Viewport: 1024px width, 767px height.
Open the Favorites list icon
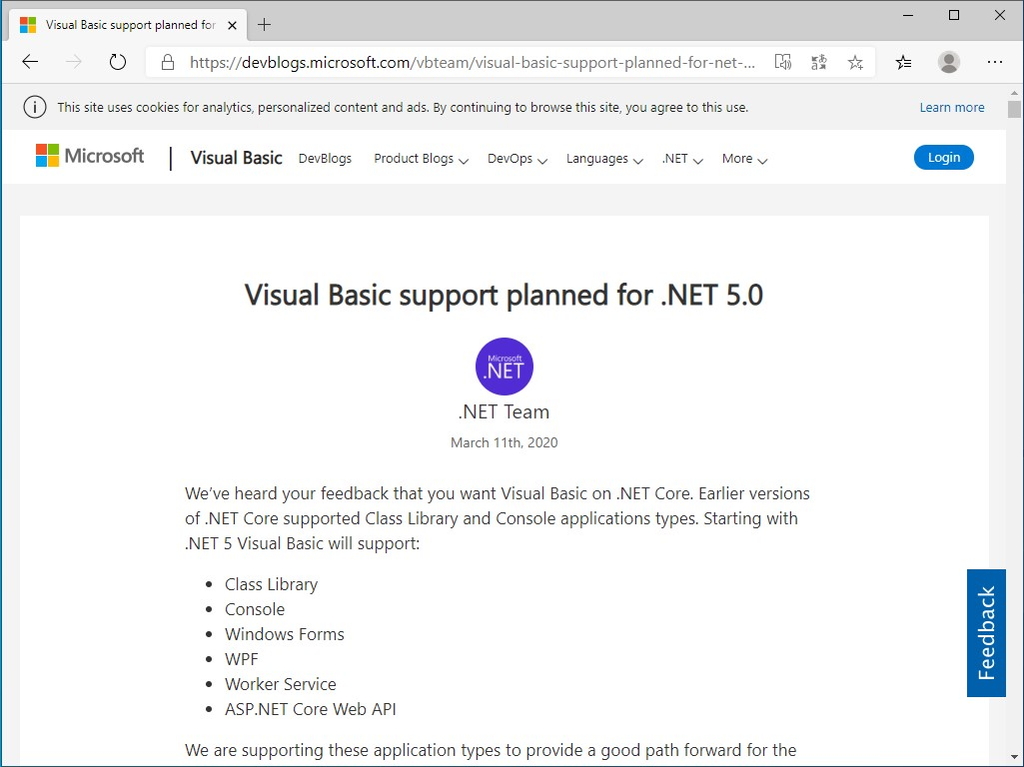[x=903, y=62]
